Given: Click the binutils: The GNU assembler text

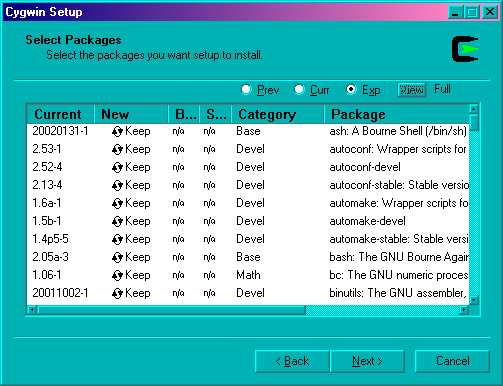Looking at the screenshot, I should (397, 293).
